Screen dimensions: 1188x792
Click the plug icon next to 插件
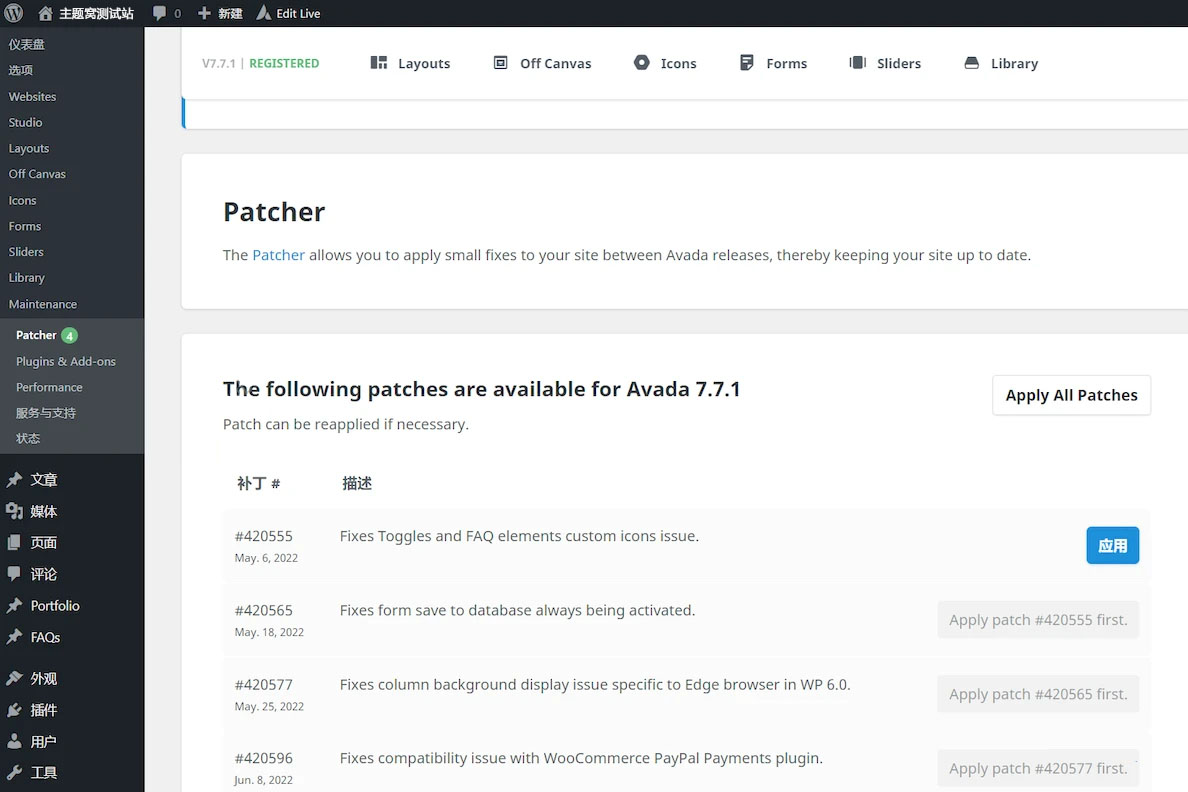coord(14,710)
